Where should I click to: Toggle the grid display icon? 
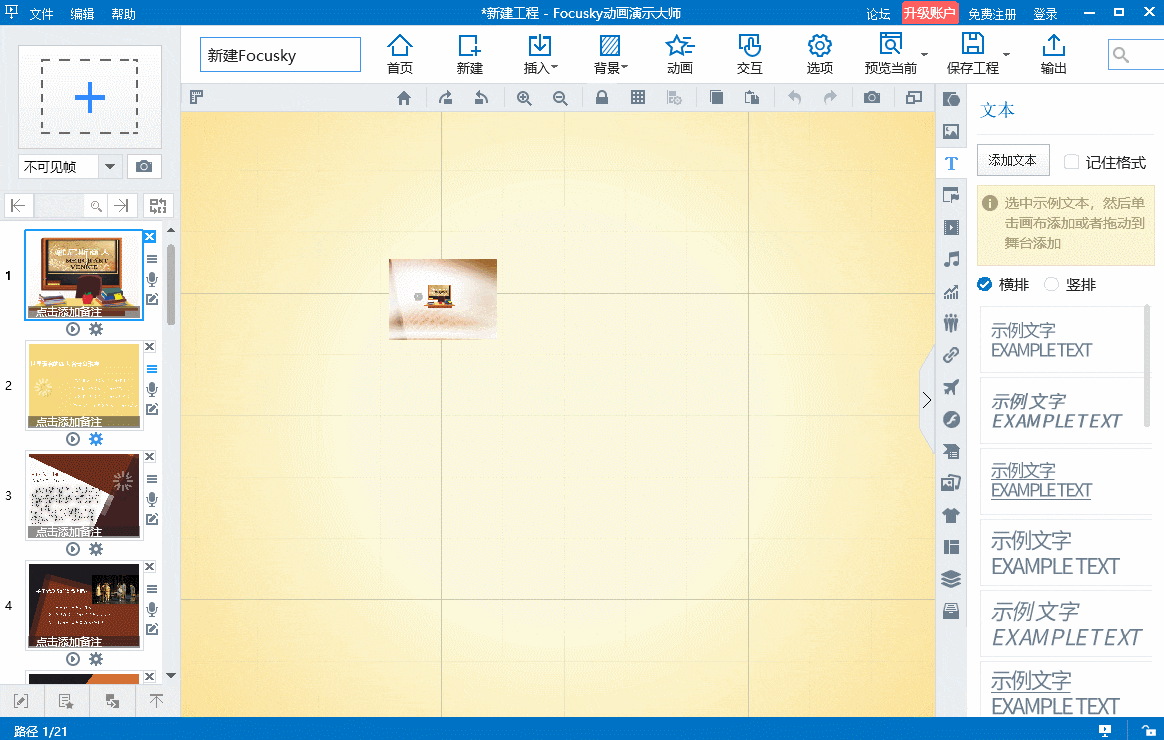pos(638,98)
